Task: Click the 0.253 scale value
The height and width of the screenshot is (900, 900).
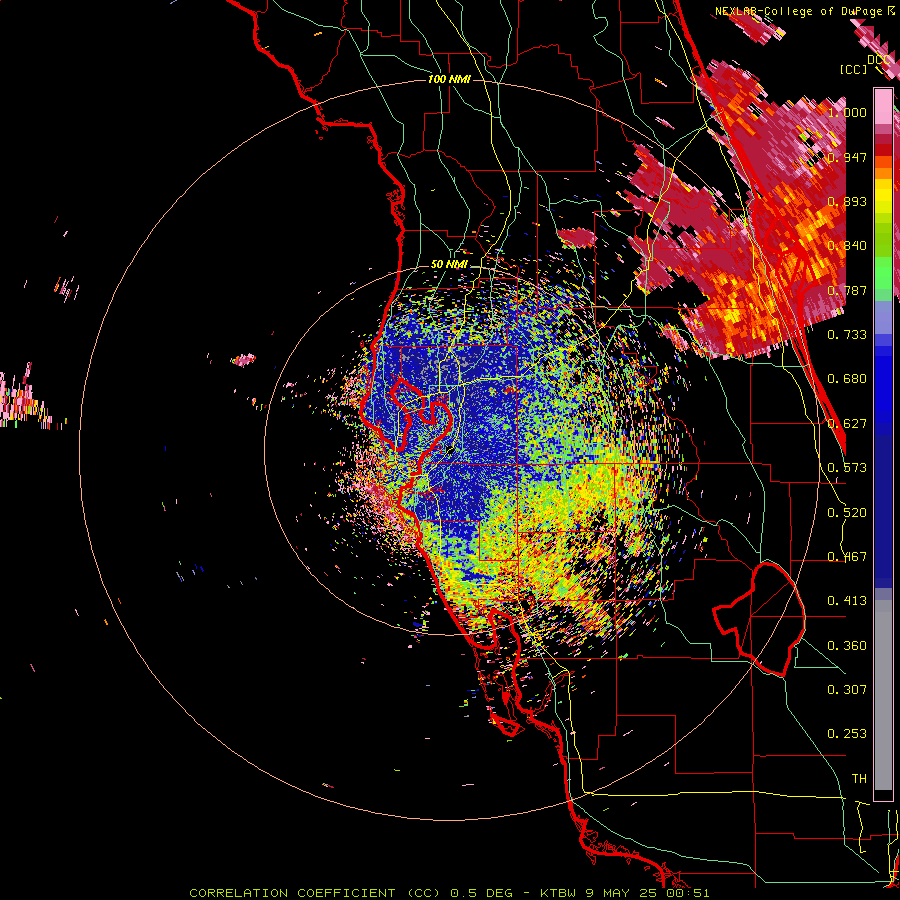Action: click(847, 734)
